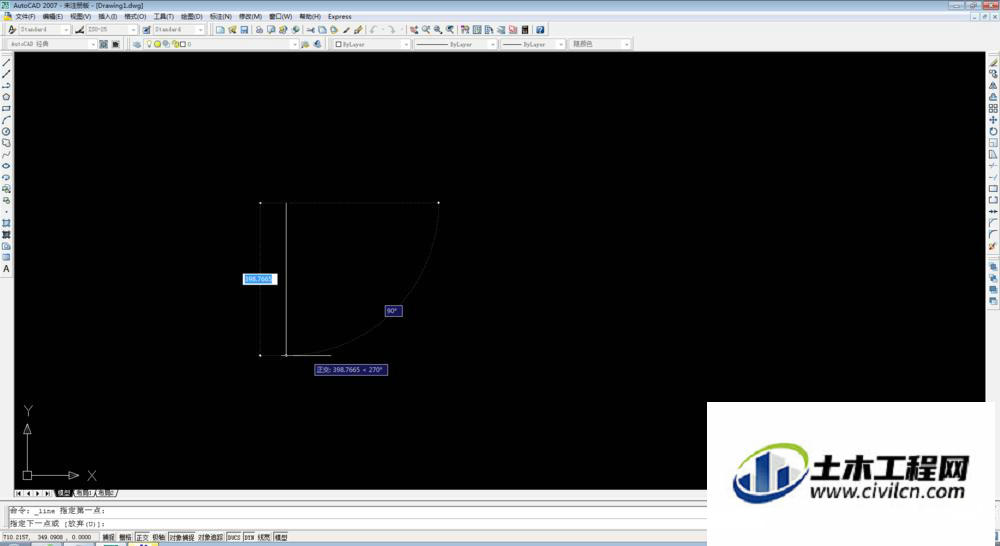
Task: Select the Line draw tool
Action: [6, 63]
